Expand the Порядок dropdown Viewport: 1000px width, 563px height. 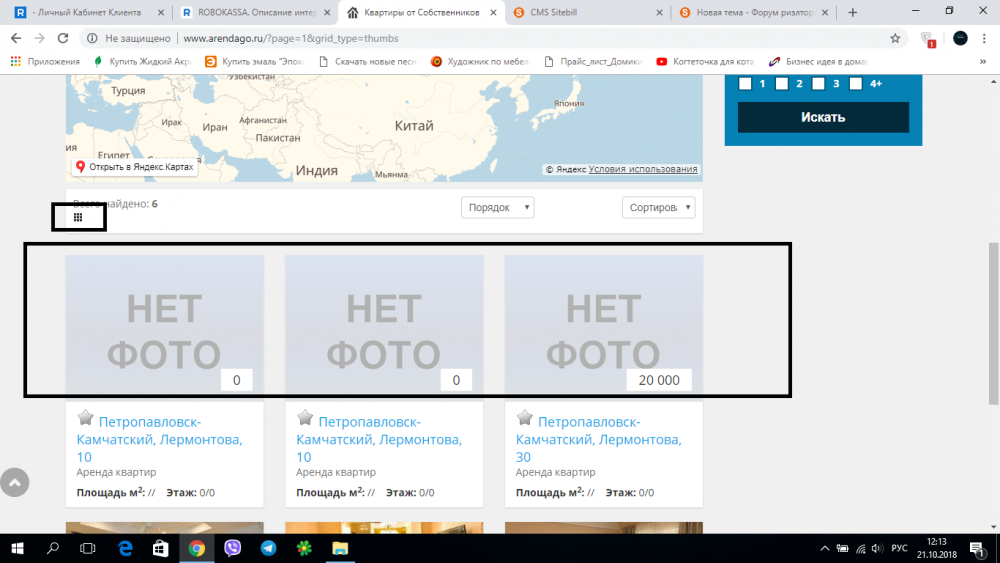pos(497,207)
